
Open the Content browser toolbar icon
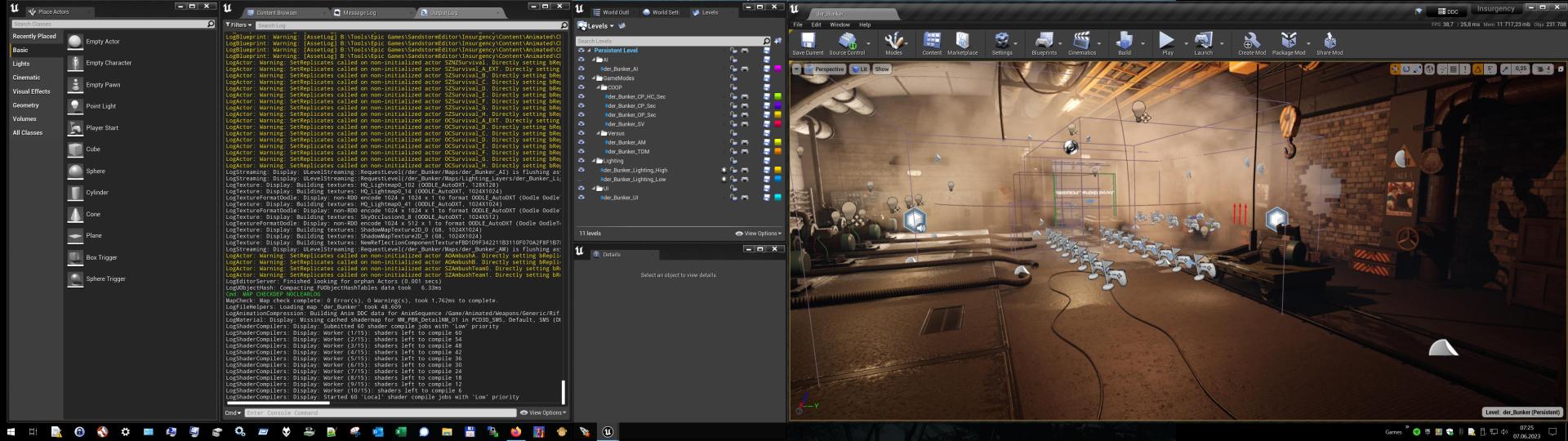(932, 43)
